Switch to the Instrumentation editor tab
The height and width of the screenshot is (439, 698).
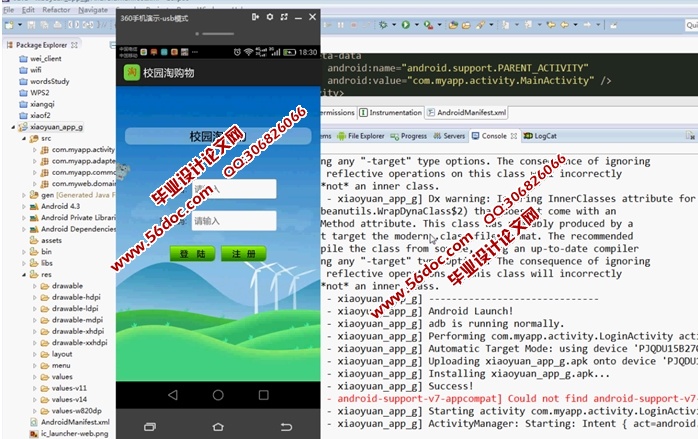tap(390, 113)
